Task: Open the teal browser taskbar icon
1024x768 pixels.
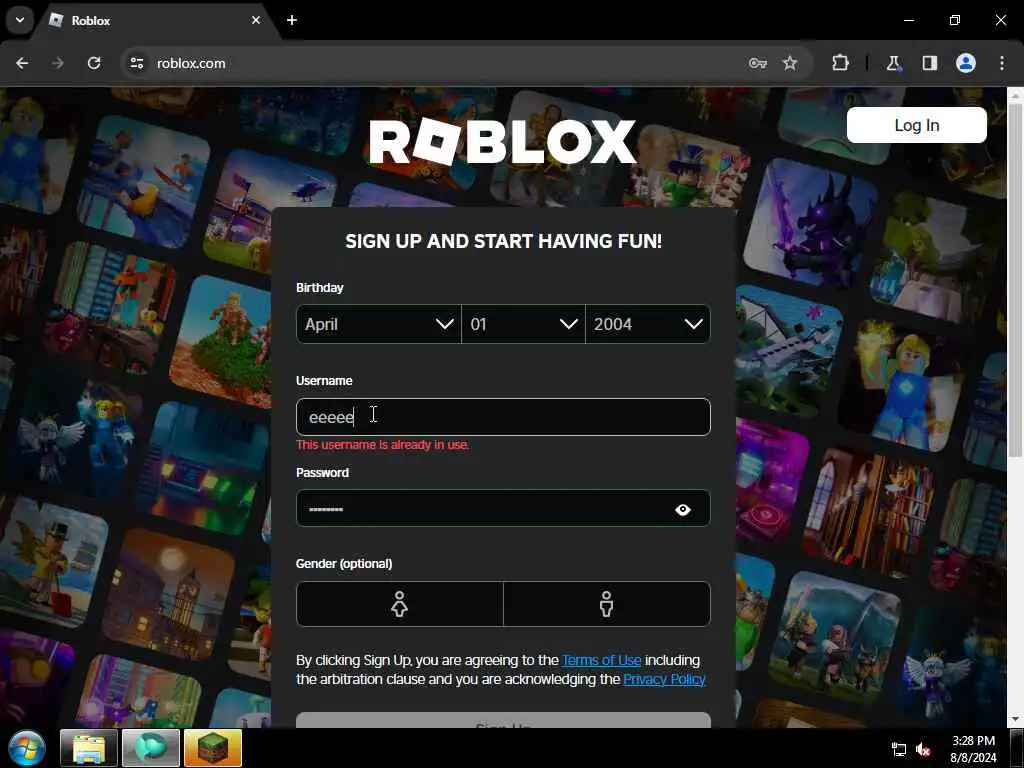Action: pyautogui.click(x=150, y=748)
